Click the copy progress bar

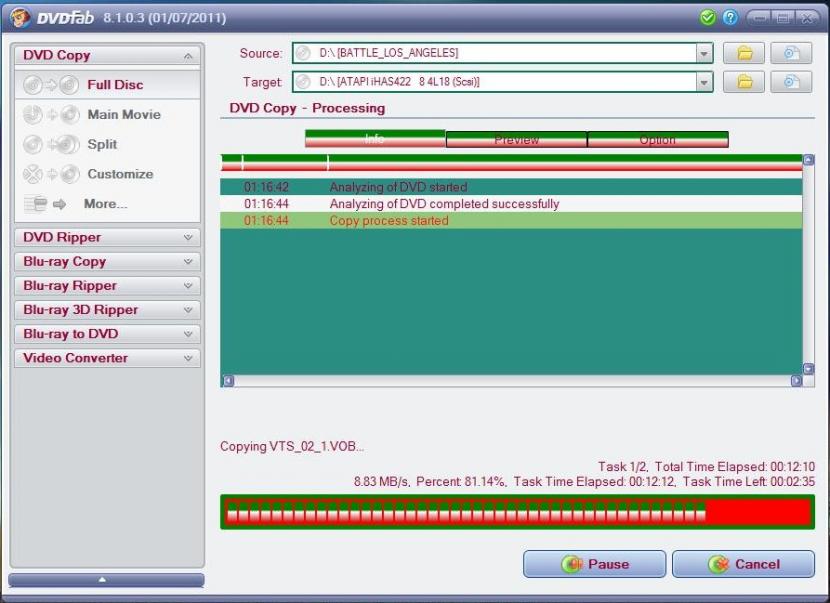[517, 512]
